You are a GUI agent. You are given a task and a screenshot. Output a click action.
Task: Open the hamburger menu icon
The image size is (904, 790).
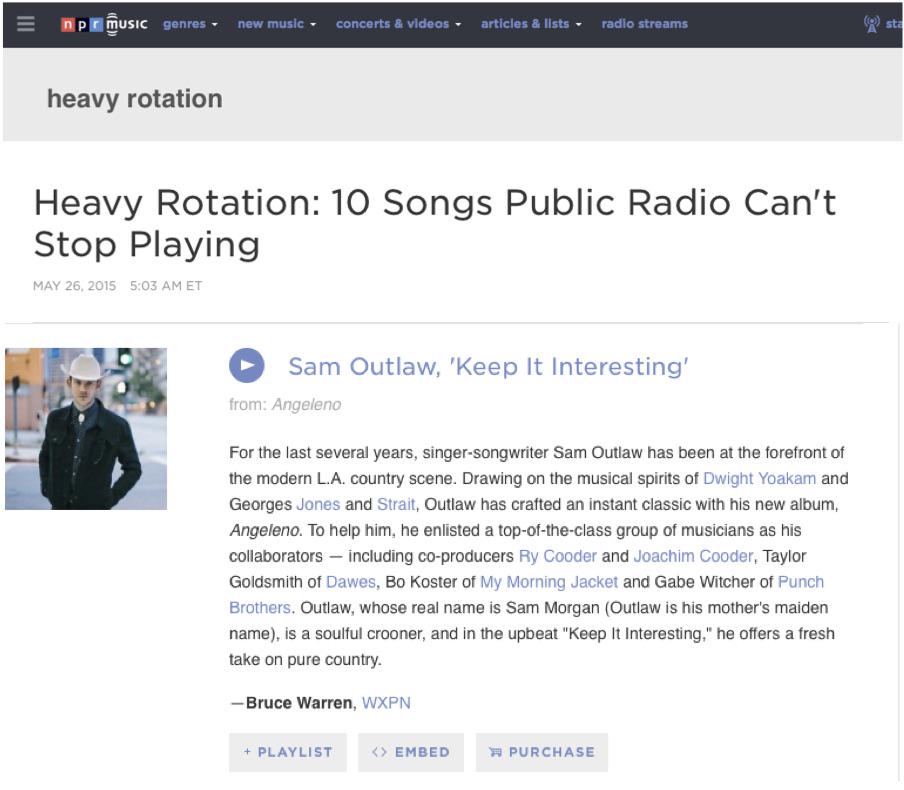[x=25, y=24]
